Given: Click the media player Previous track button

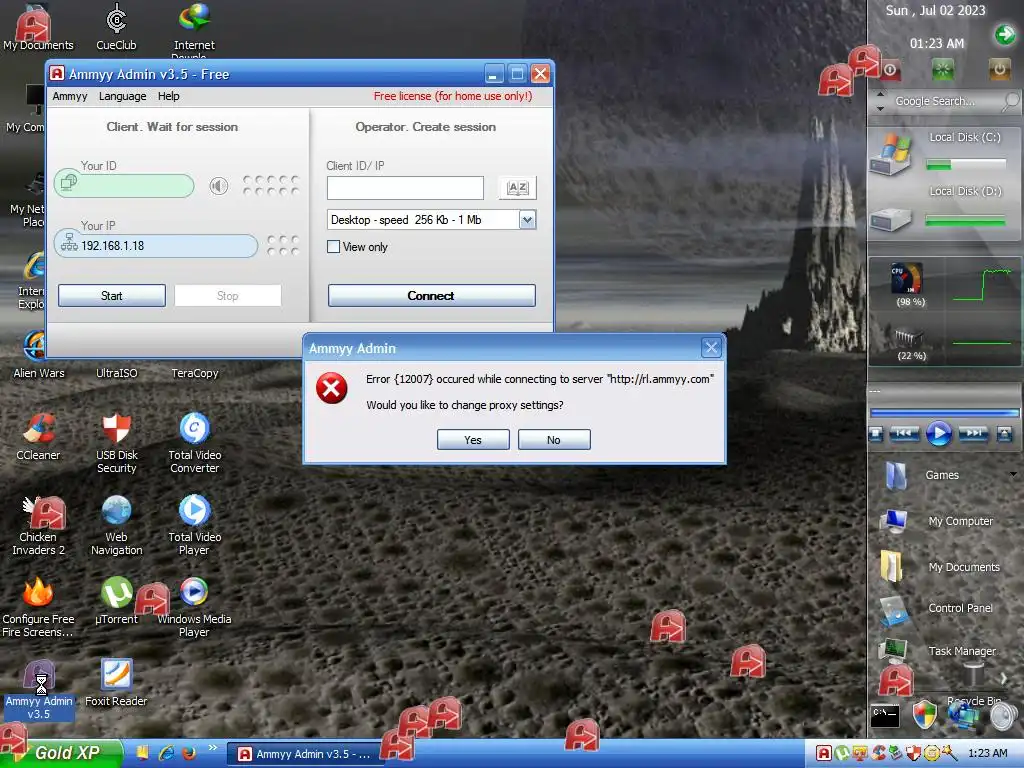Looking at the screenshot, I should pyautogui.click(x=904, y=434).
